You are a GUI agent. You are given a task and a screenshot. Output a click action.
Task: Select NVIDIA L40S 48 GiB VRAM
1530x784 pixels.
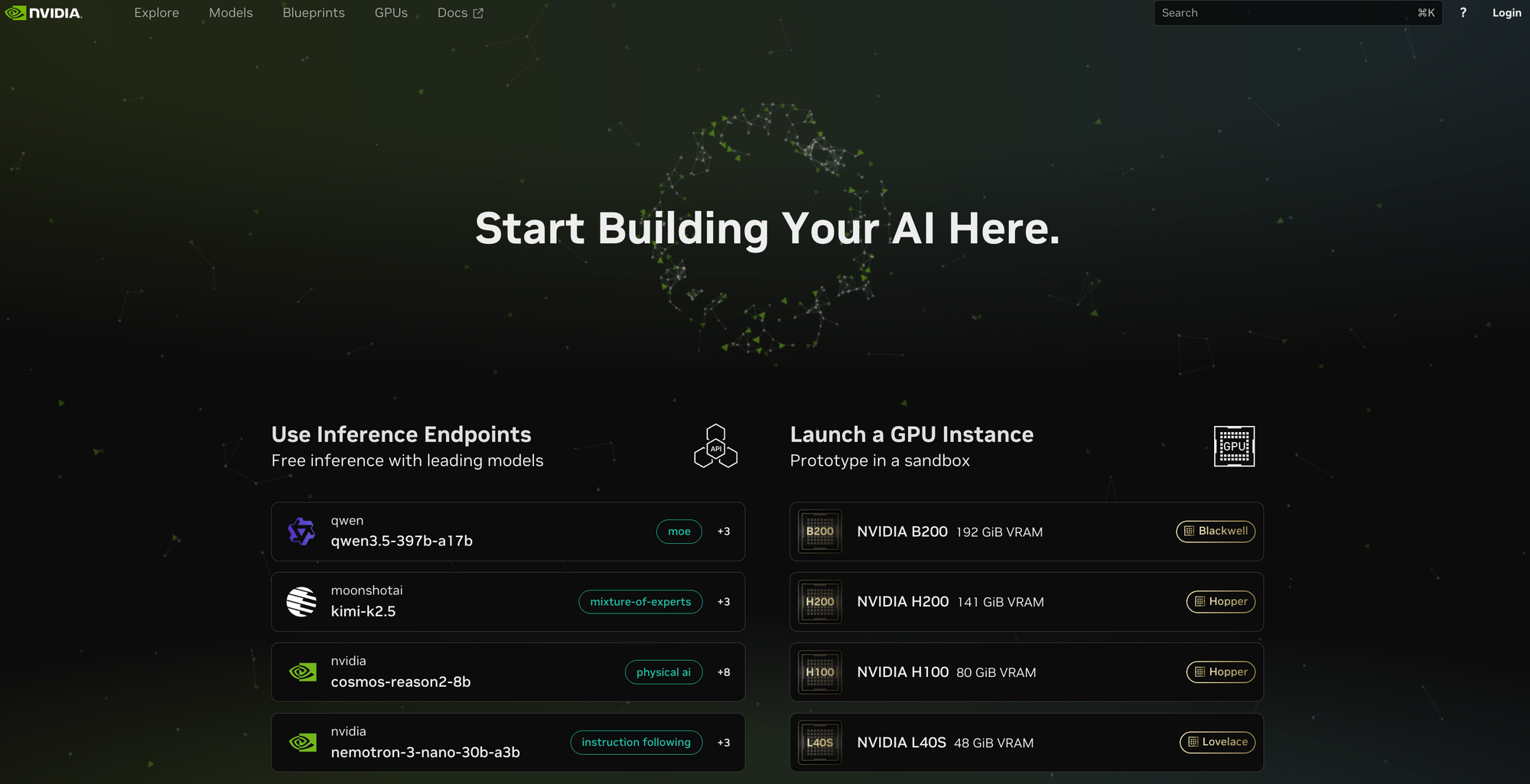[x=1027, y=743]
